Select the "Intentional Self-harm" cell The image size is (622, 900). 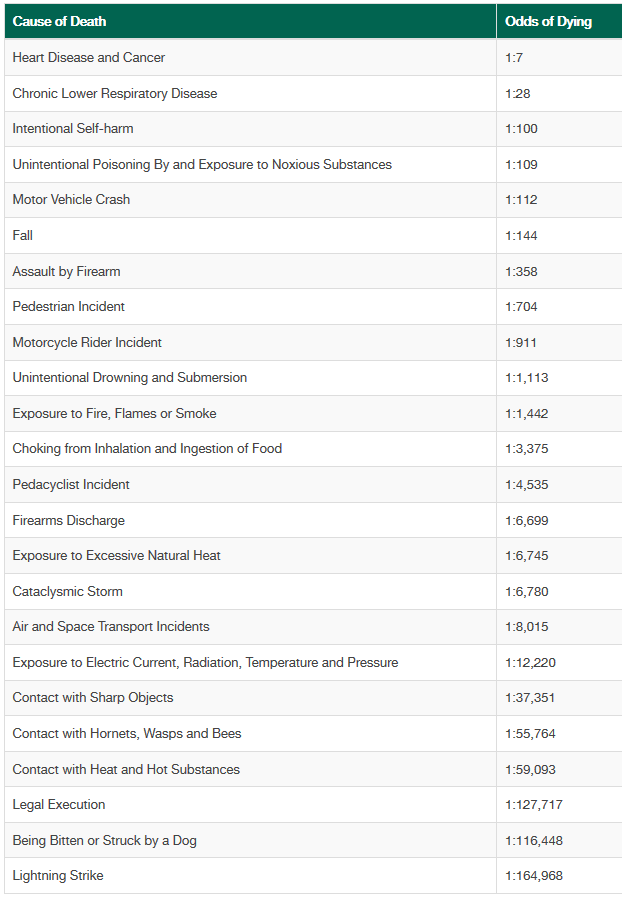73,128
